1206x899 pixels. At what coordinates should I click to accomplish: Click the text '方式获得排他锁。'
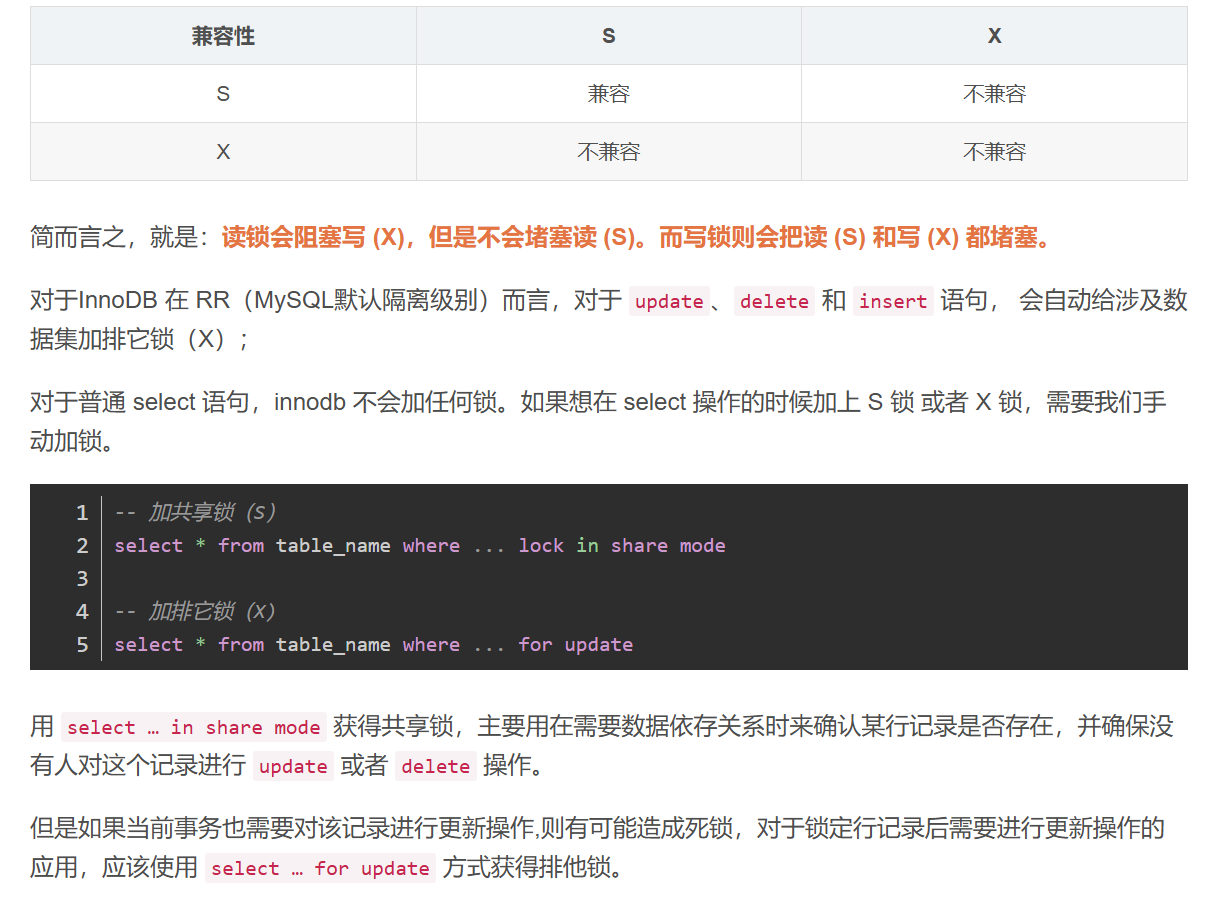pos(533,867)
